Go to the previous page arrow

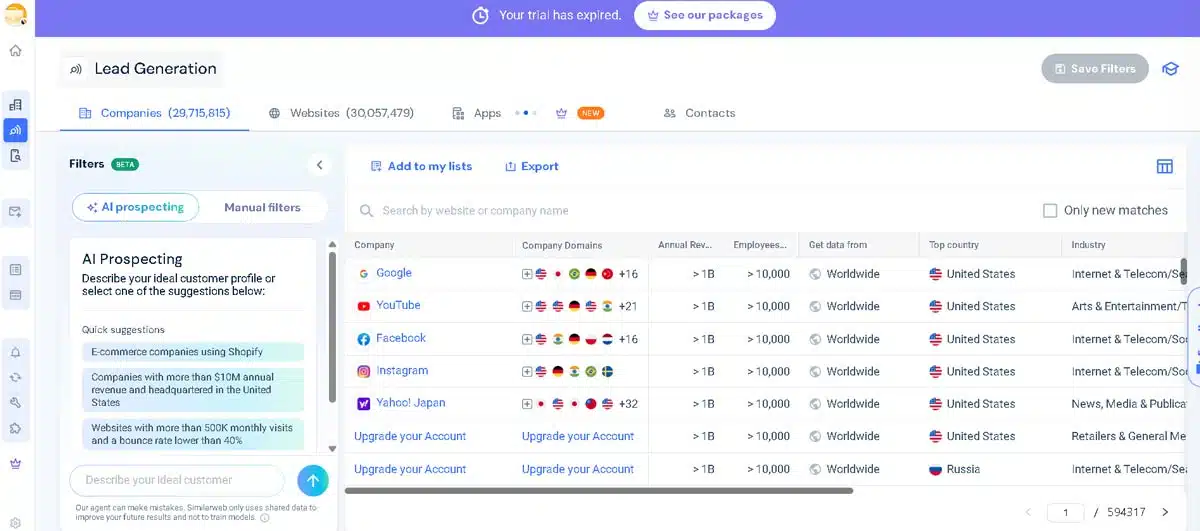click(x=1029, y=512)
